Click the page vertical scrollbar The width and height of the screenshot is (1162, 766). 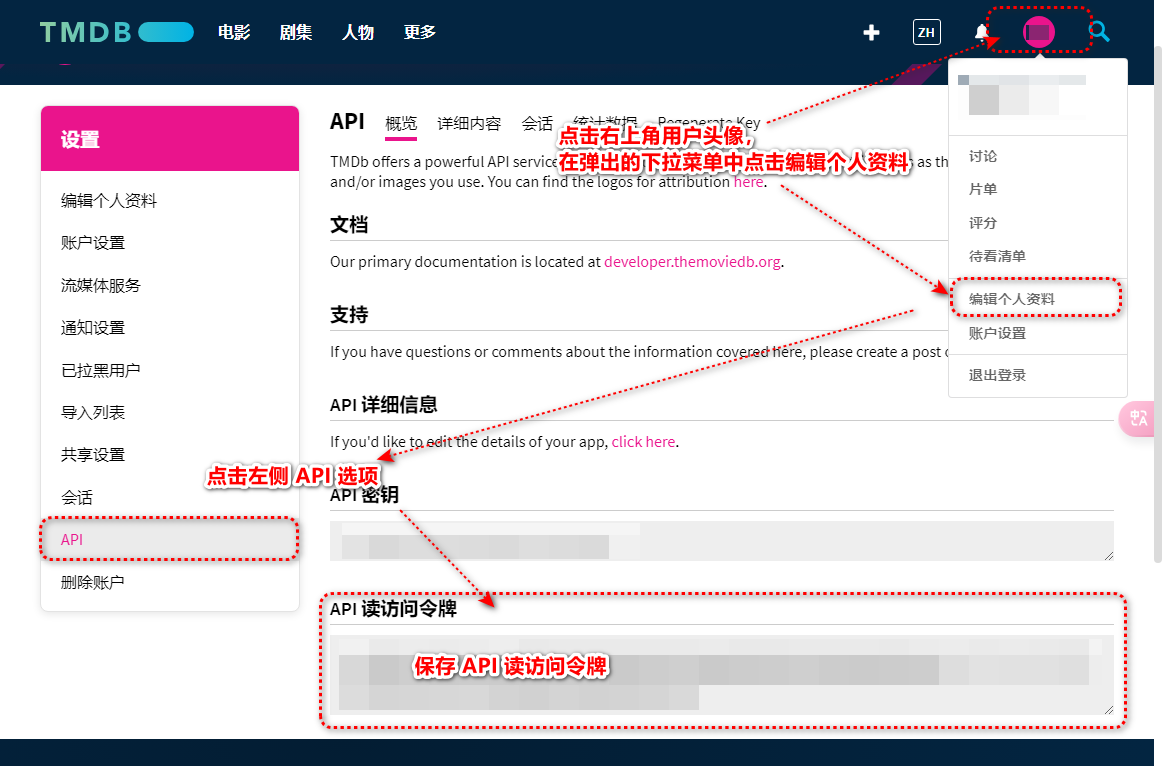pos(1157,304)
